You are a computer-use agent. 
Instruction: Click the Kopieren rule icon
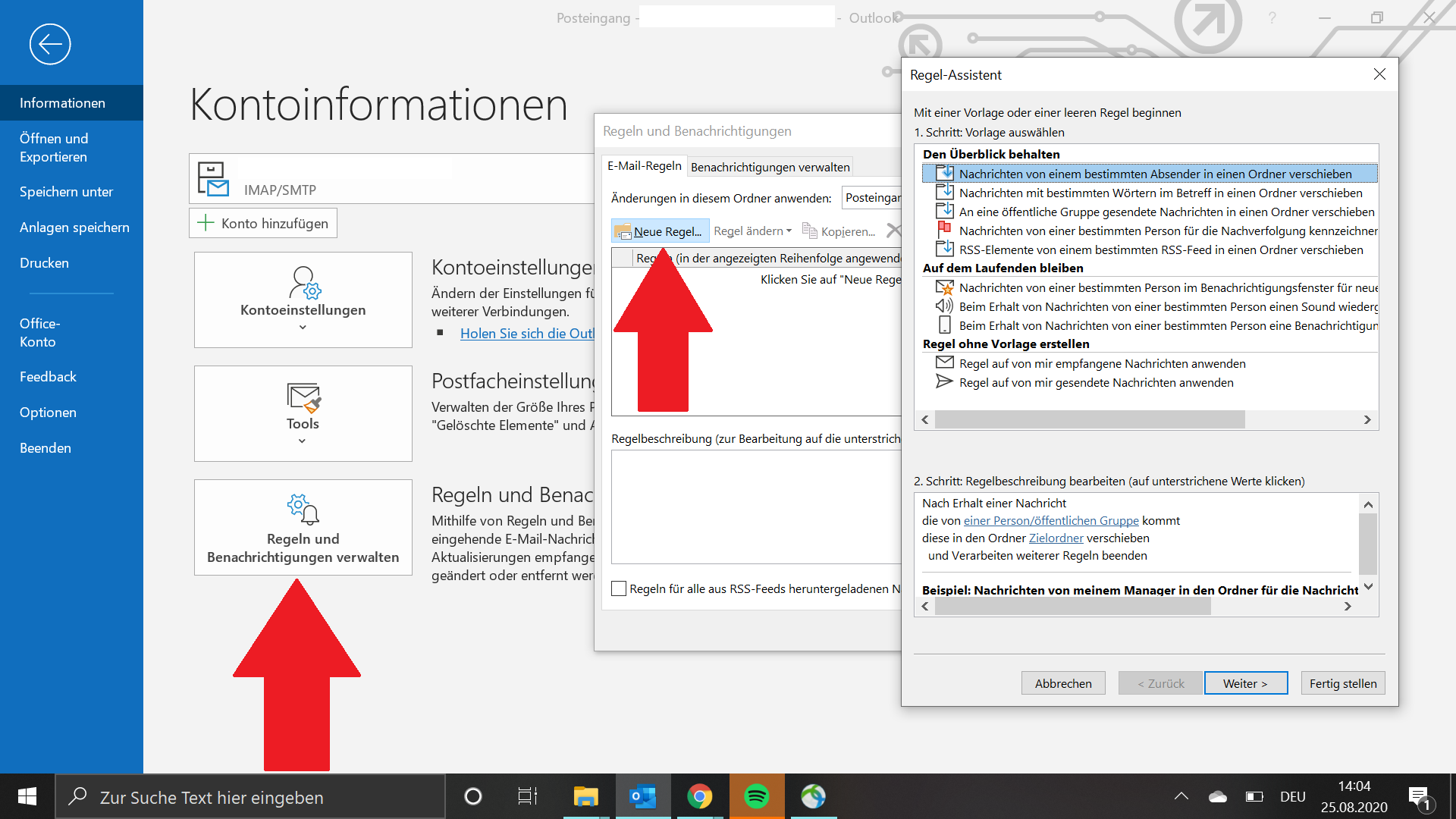point(810,231)
